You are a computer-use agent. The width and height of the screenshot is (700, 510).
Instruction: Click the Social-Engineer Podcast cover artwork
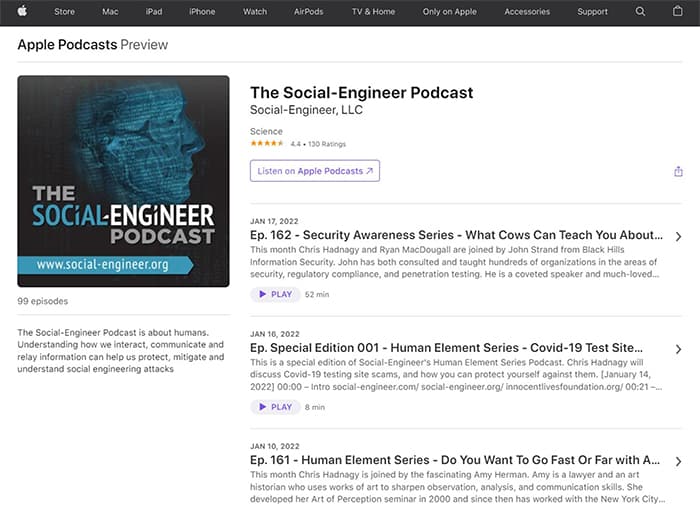[x=123, y=181]
